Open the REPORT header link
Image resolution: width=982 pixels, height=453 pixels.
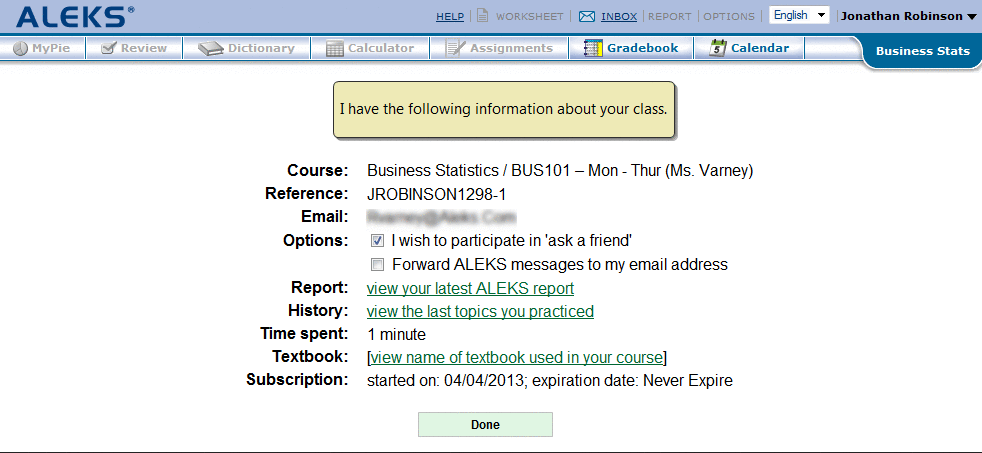coord(669,17)
